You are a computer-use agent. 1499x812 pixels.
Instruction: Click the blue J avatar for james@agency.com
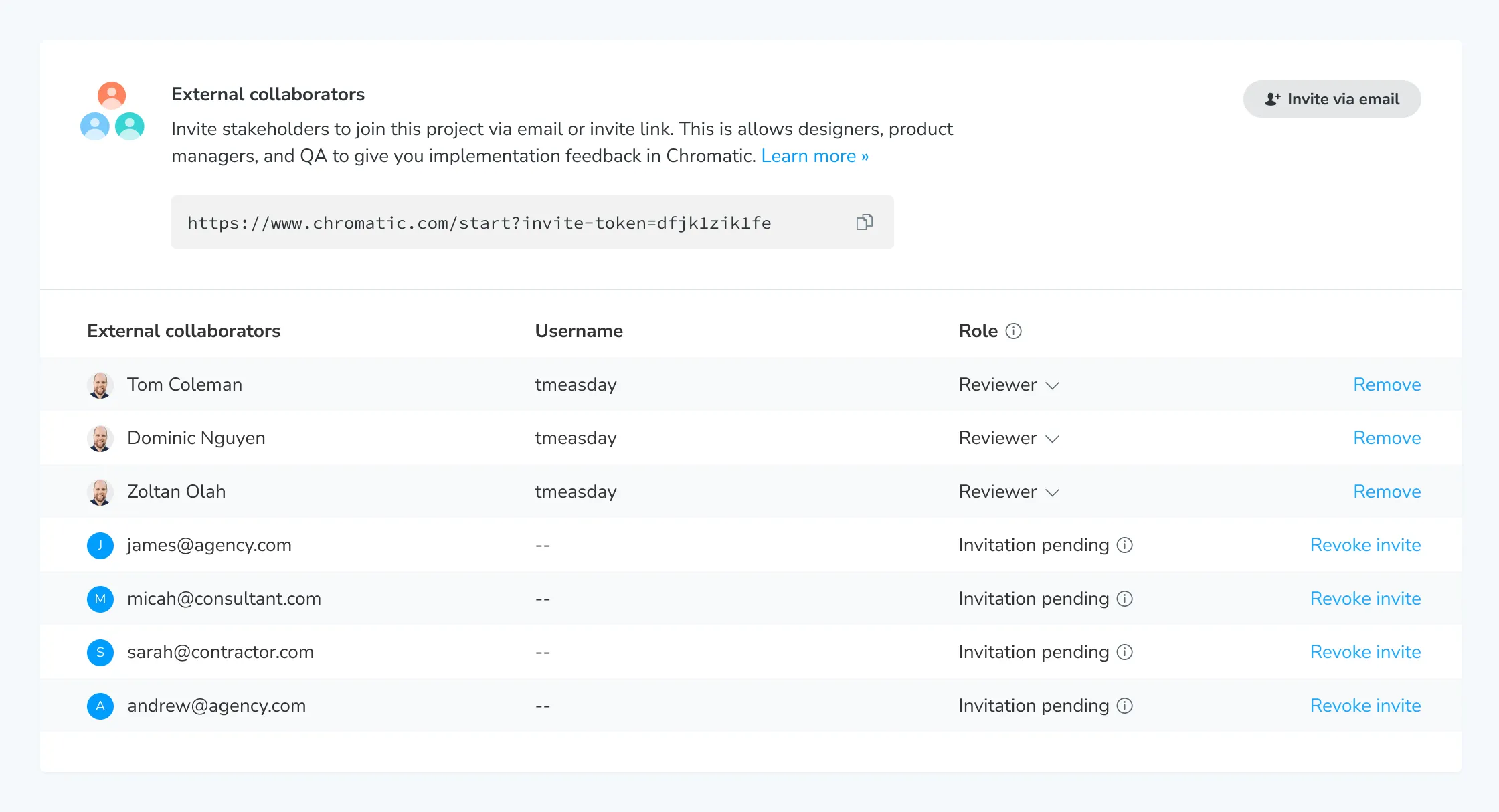click(x=100, y=545)
